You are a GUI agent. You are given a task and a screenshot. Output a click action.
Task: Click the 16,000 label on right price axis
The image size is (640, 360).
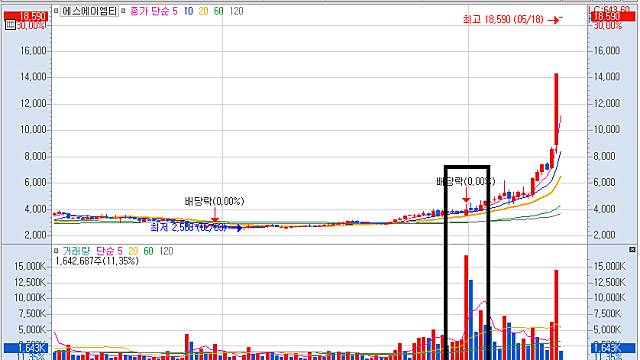[x=607, y=51]
